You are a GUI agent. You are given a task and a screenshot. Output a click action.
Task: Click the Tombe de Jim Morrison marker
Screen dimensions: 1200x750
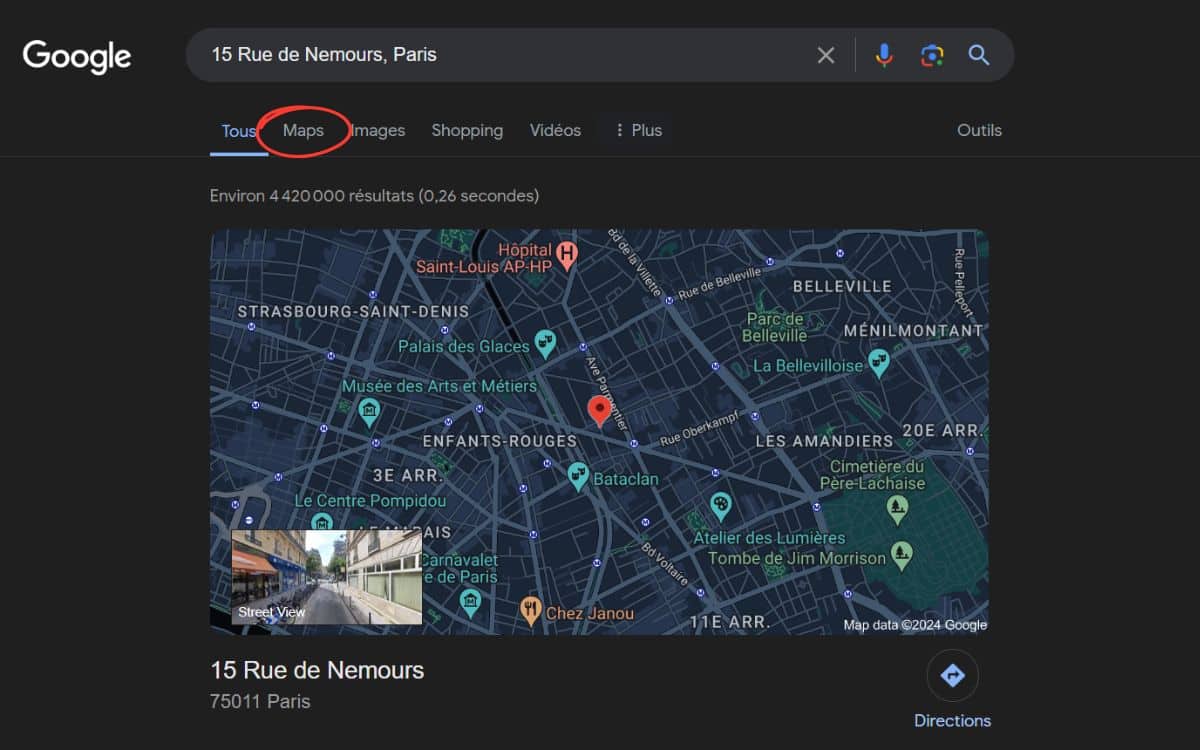(x=902, y=555)
